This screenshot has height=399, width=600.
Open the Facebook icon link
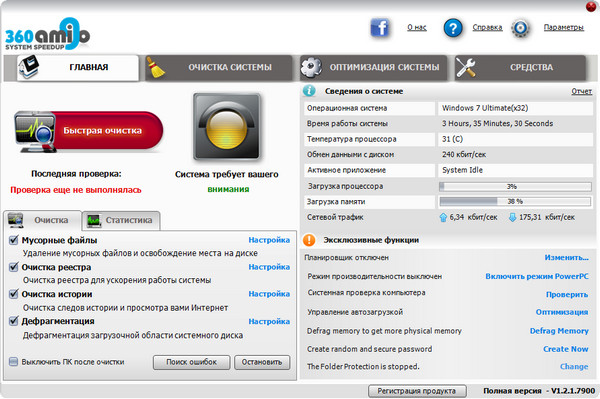click(x=380, y=28)
